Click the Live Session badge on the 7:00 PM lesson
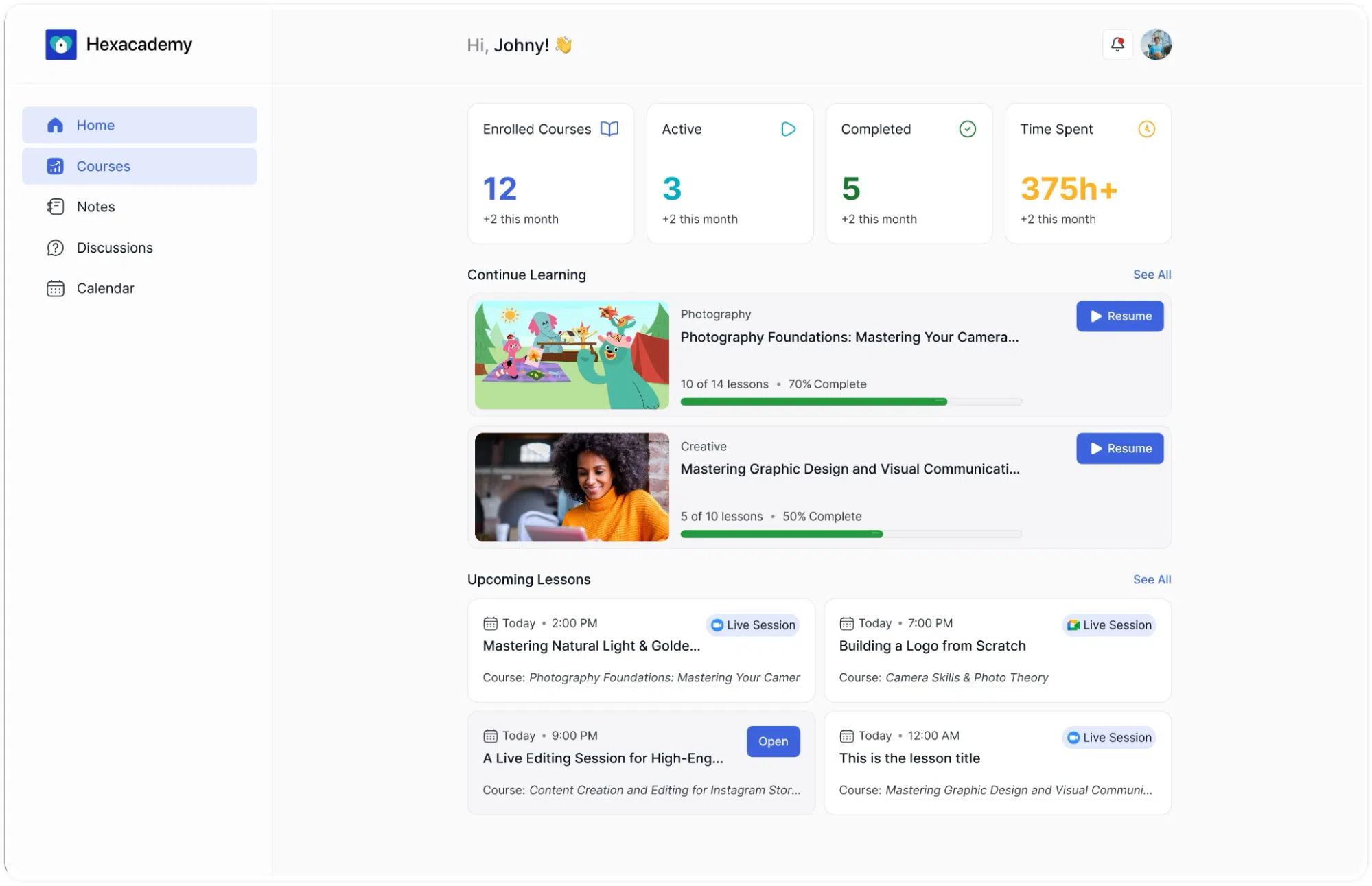Viewport: 1372px width, 886px height. (x=1109, y=625)
